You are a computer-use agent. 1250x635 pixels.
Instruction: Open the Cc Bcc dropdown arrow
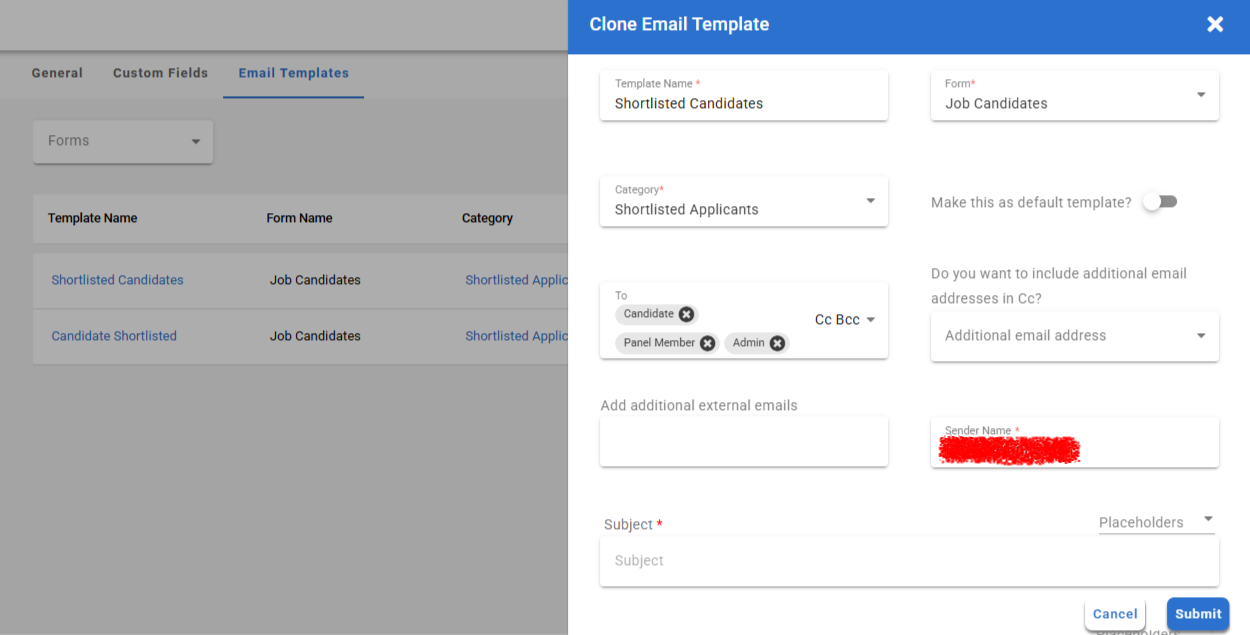[x=870, y=320]
